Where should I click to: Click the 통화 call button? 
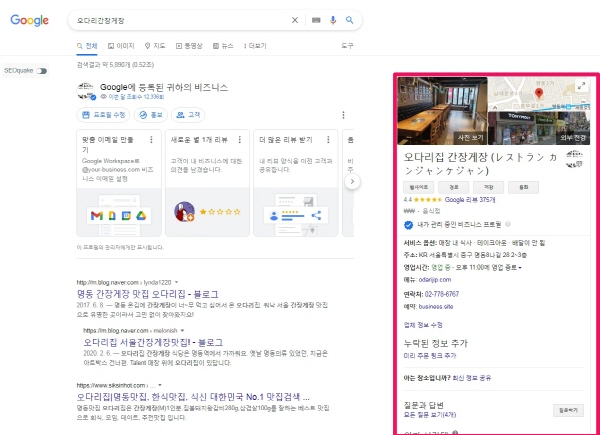tap(523, 187)
